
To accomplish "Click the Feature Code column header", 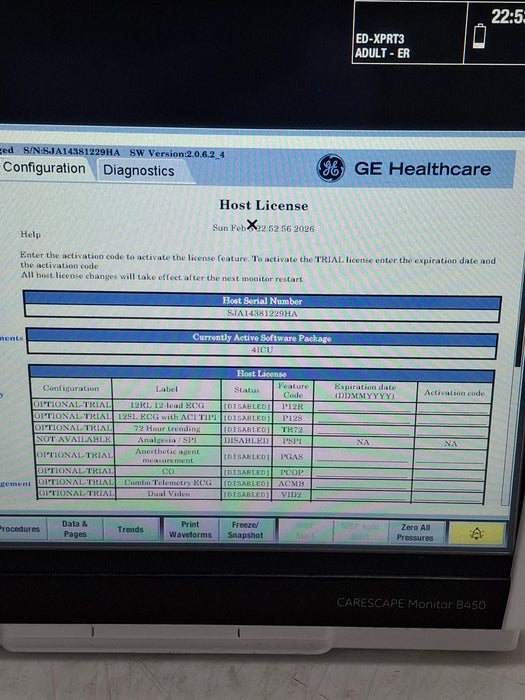I will pos(293,390).
